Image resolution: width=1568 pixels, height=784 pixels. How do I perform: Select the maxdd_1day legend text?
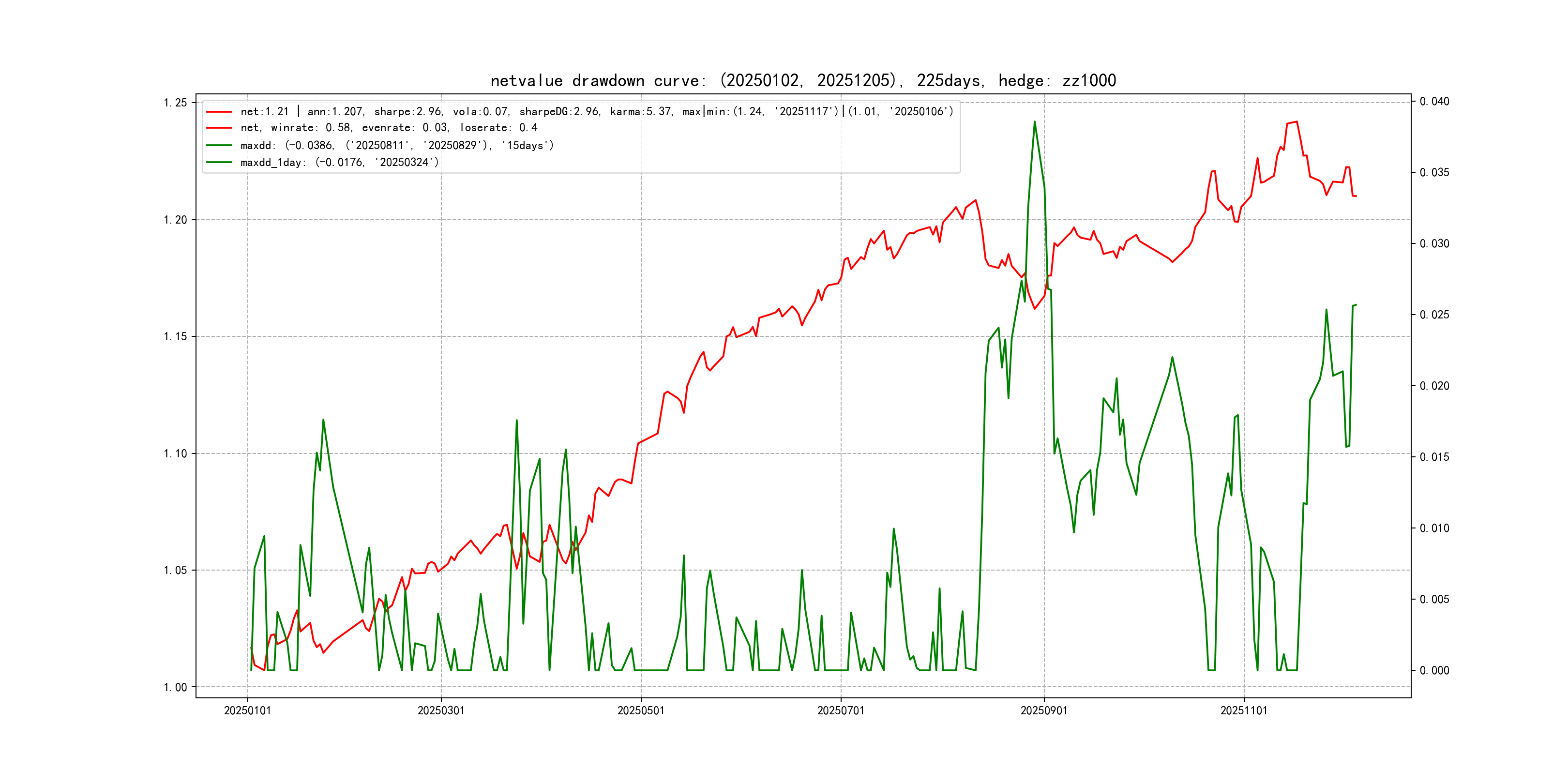(x=339, y=163)
